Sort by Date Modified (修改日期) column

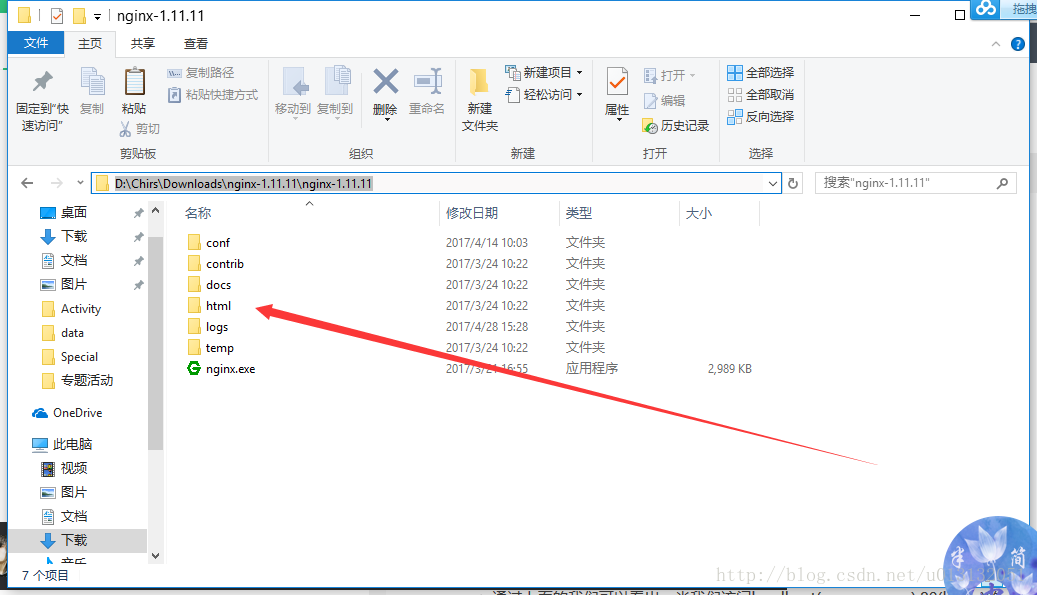472,213
